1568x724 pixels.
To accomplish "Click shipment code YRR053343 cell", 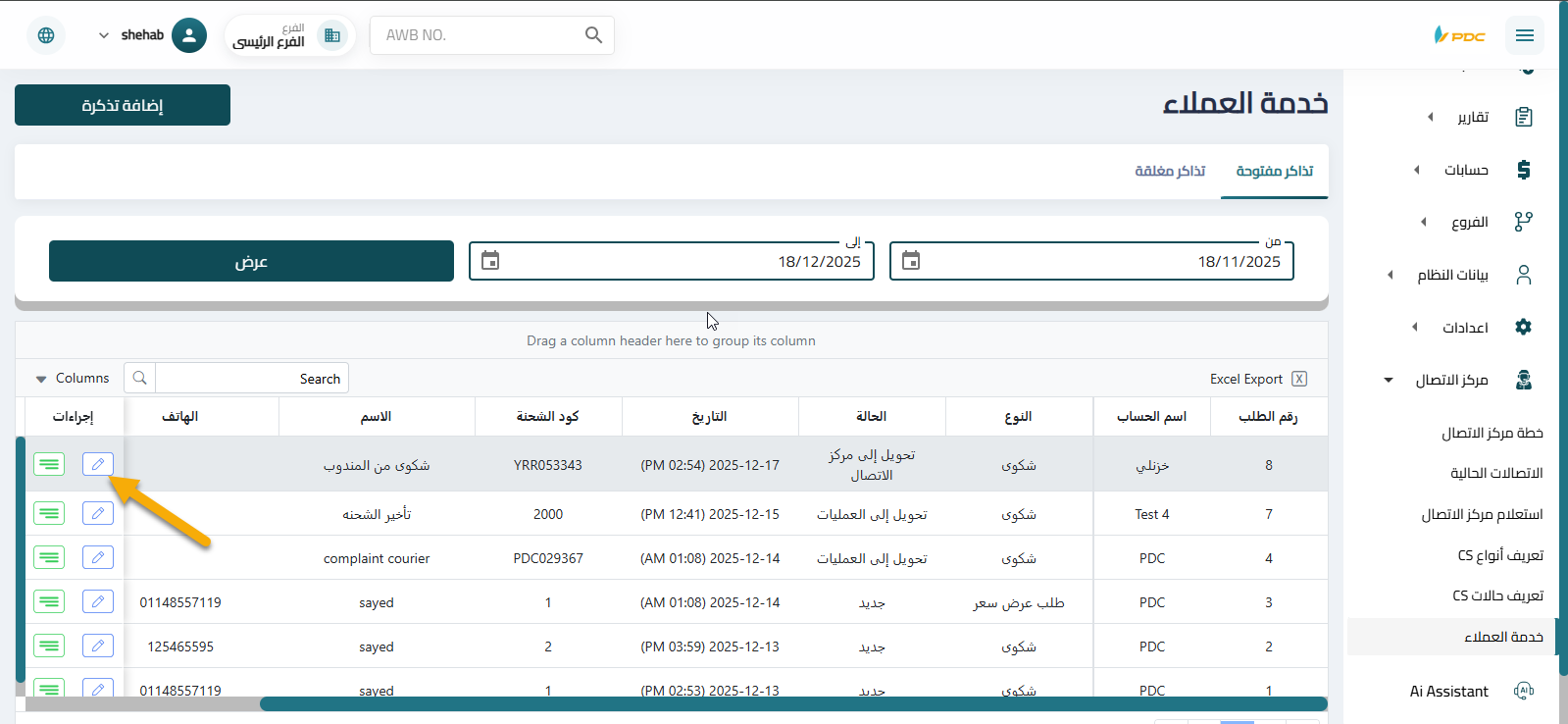I will (548, 465).
